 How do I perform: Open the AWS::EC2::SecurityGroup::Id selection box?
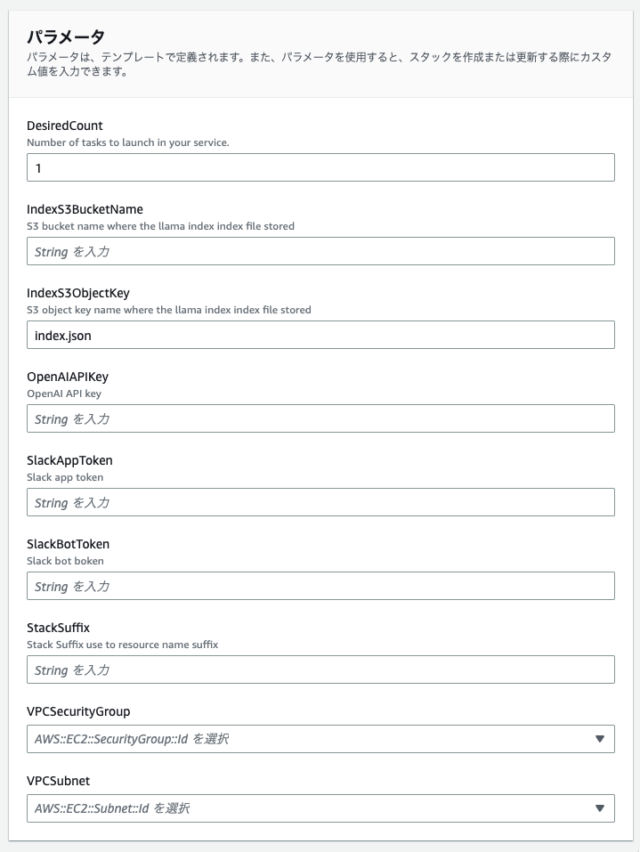[321, 738]
